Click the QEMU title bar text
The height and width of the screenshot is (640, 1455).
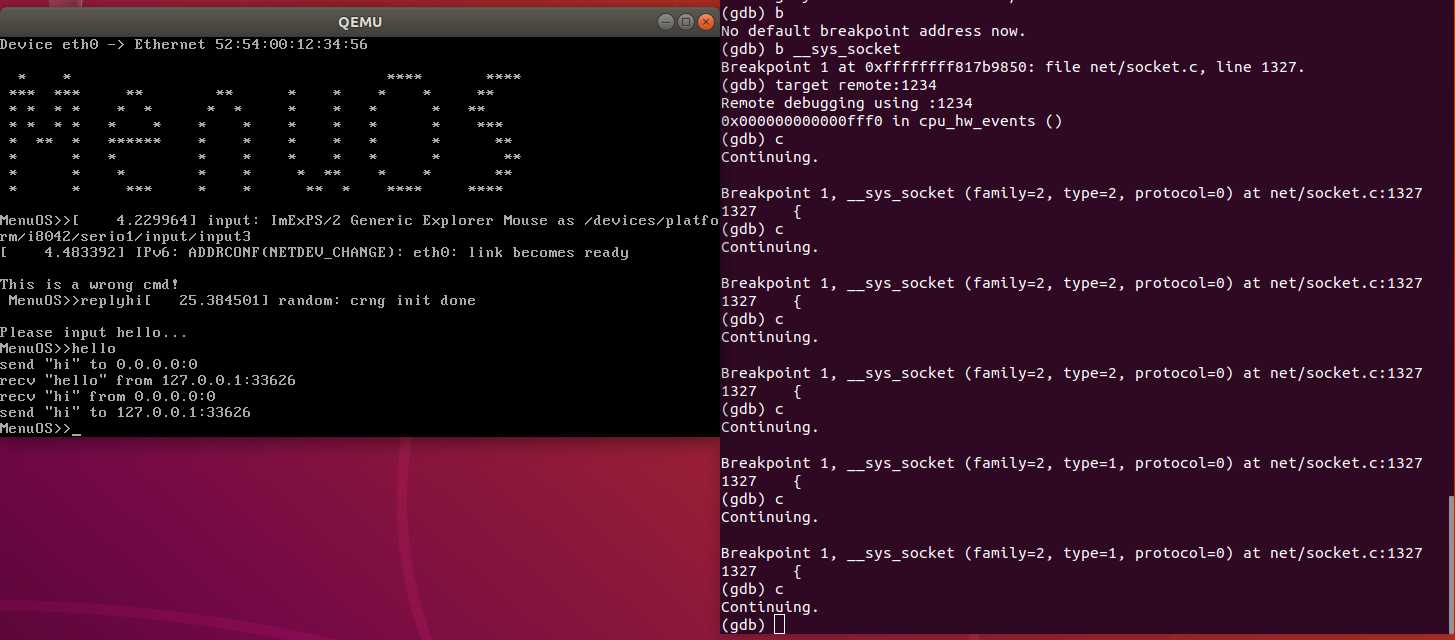360,22
